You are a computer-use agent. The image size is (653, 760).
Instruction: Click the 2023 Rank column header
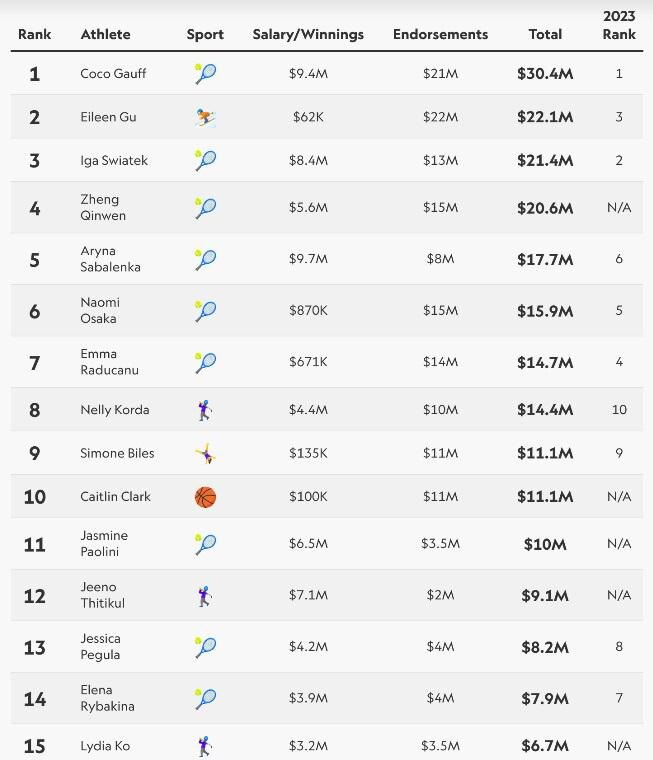(x=619, y=25)
